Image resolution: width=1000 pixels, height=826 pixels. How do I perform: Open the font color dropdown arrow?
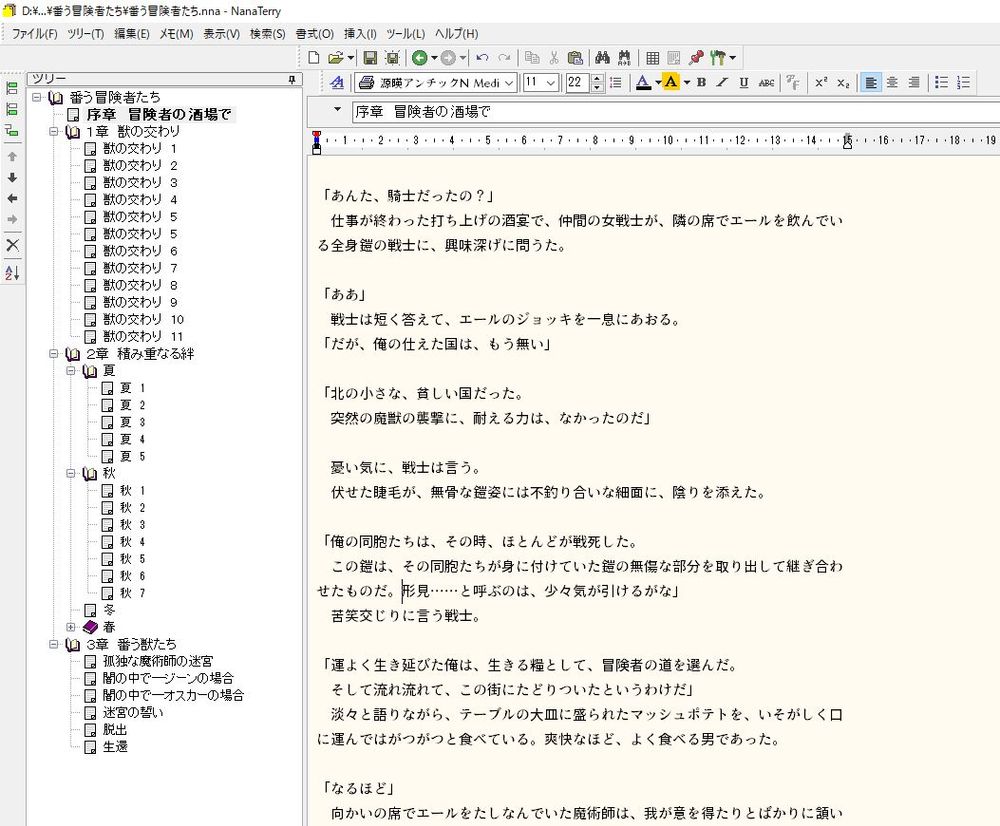point(658,82)
